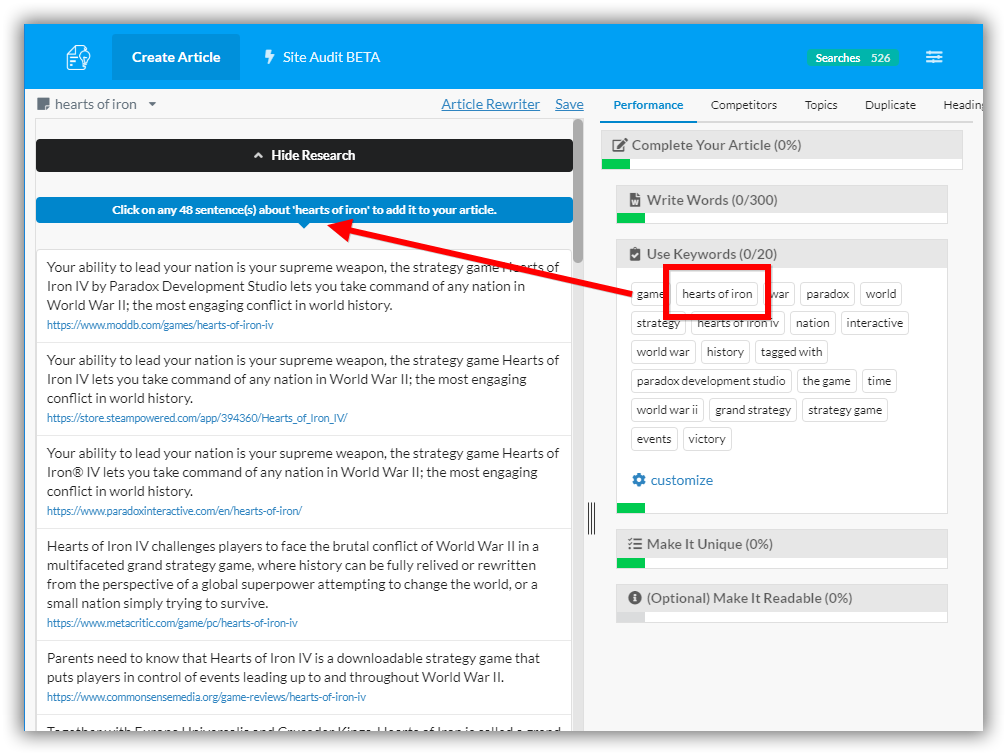Select the 'grand strategy' keyword tag
This screenshot has width=1007, height=755.
(753, 410)
